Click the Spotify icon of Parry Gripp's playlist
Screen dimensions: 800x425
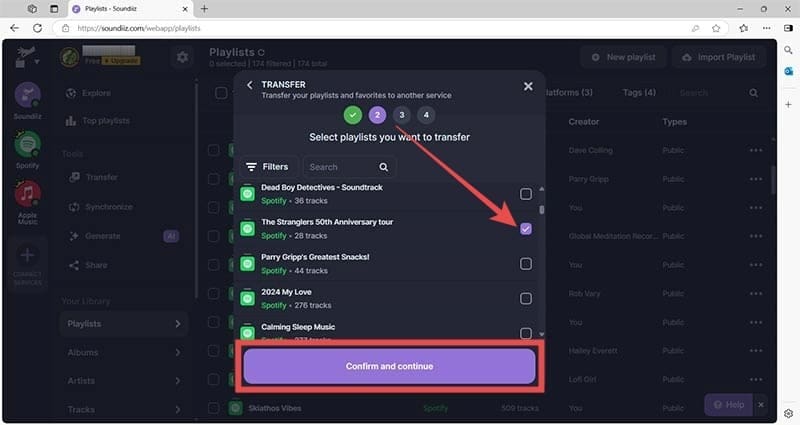[x=247, y=264]
